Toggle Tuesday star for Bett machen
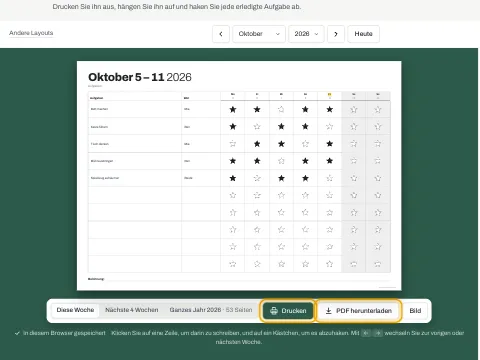Viewport: 480px width, 360px height. click(x=257, y=109)
